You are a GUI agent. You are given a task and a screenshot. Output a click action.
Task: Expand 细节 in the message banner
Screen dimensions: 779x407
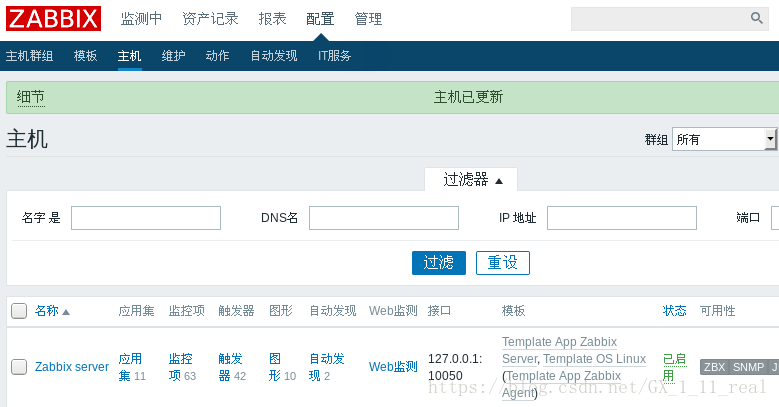tap(31, 97)
